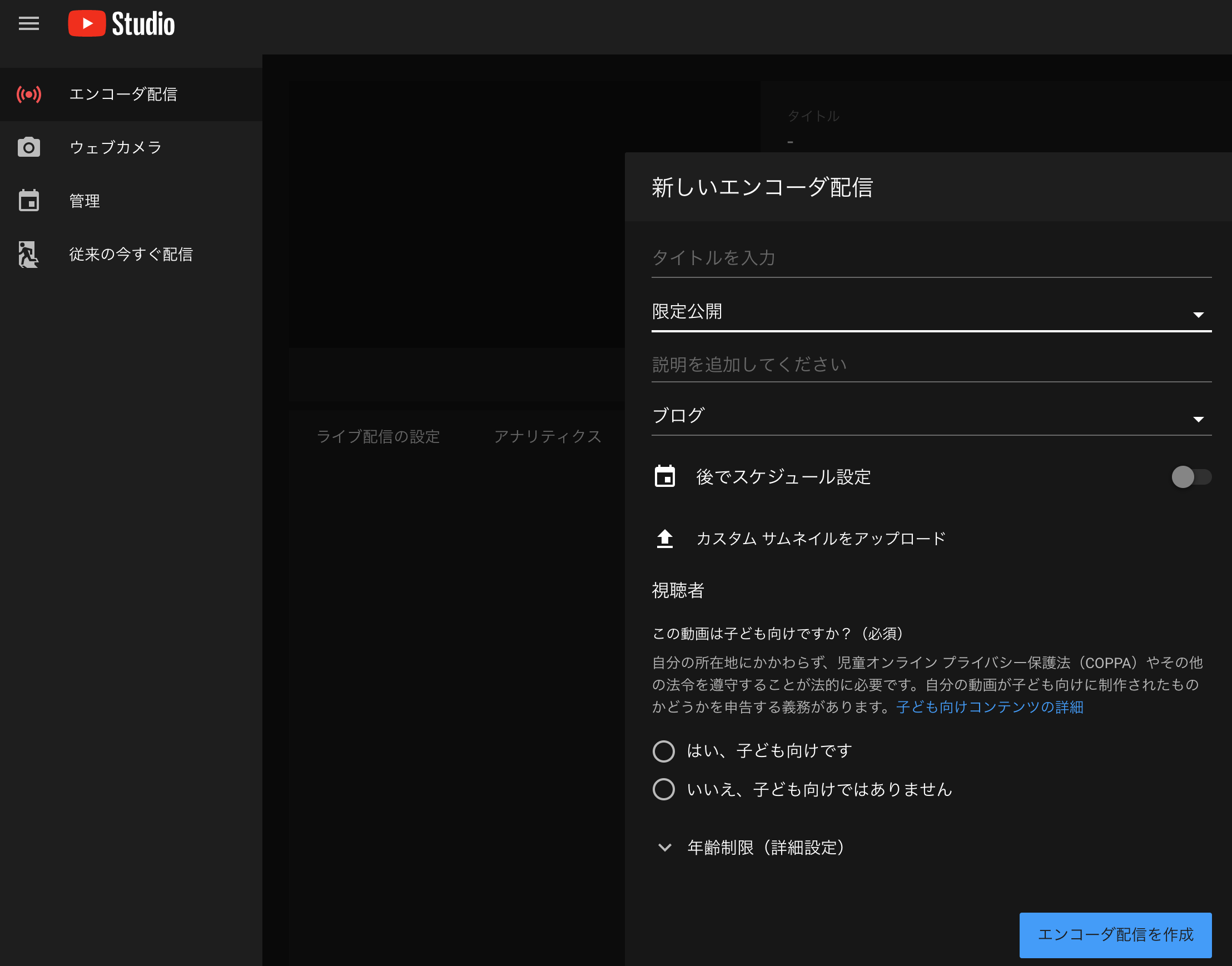Screen dimensions: 1232x966
Task: Open the hamburger menu icon
Action: point(29,24)
